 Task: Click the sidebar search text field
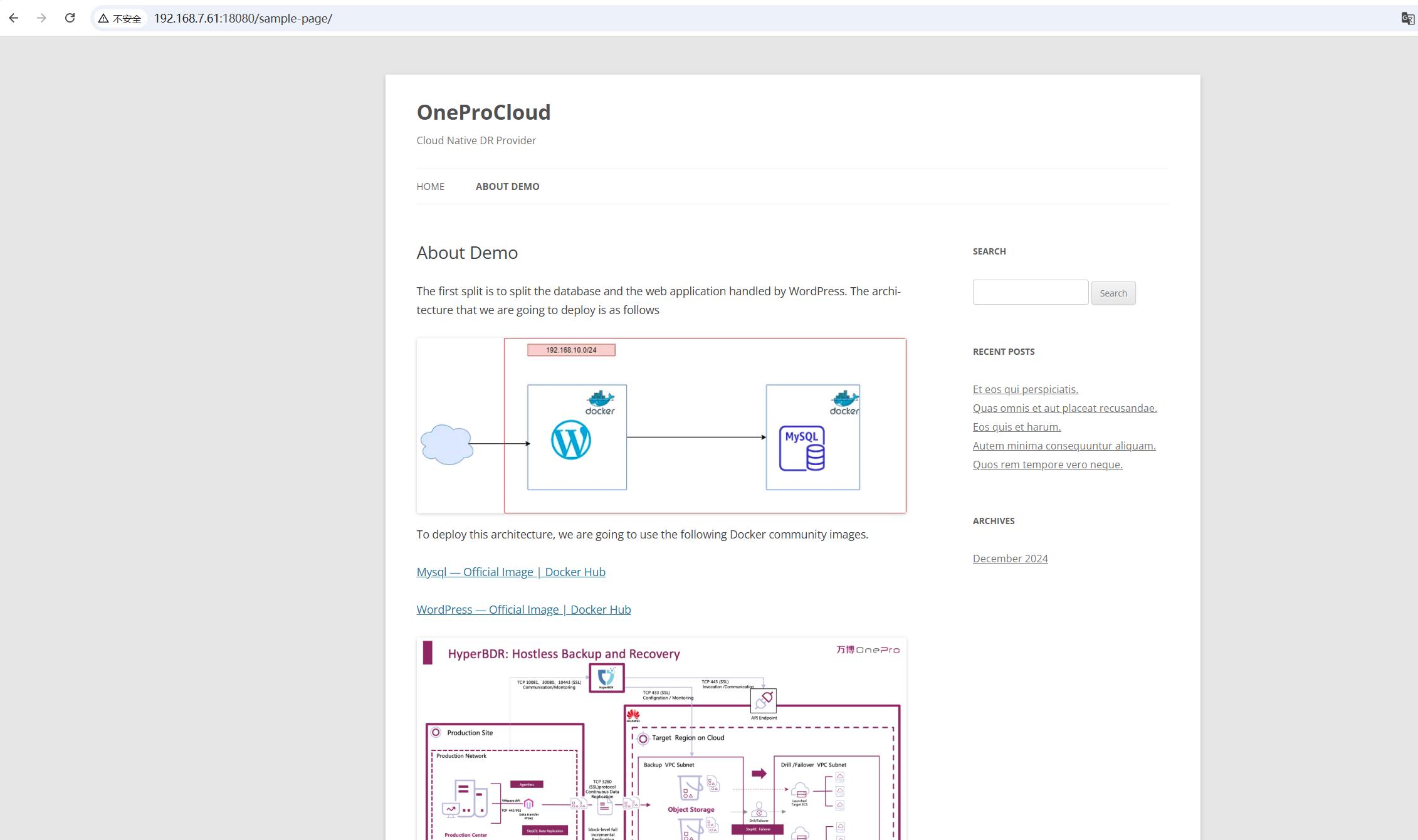pos(1031,292)
